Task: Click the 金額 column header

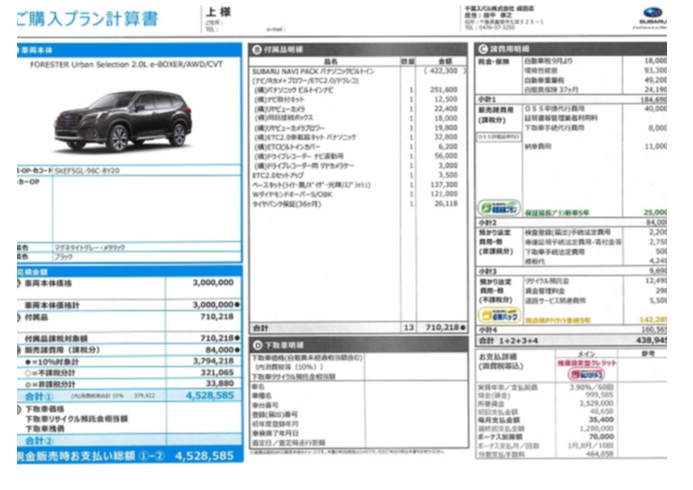Action: pos(445,61)
